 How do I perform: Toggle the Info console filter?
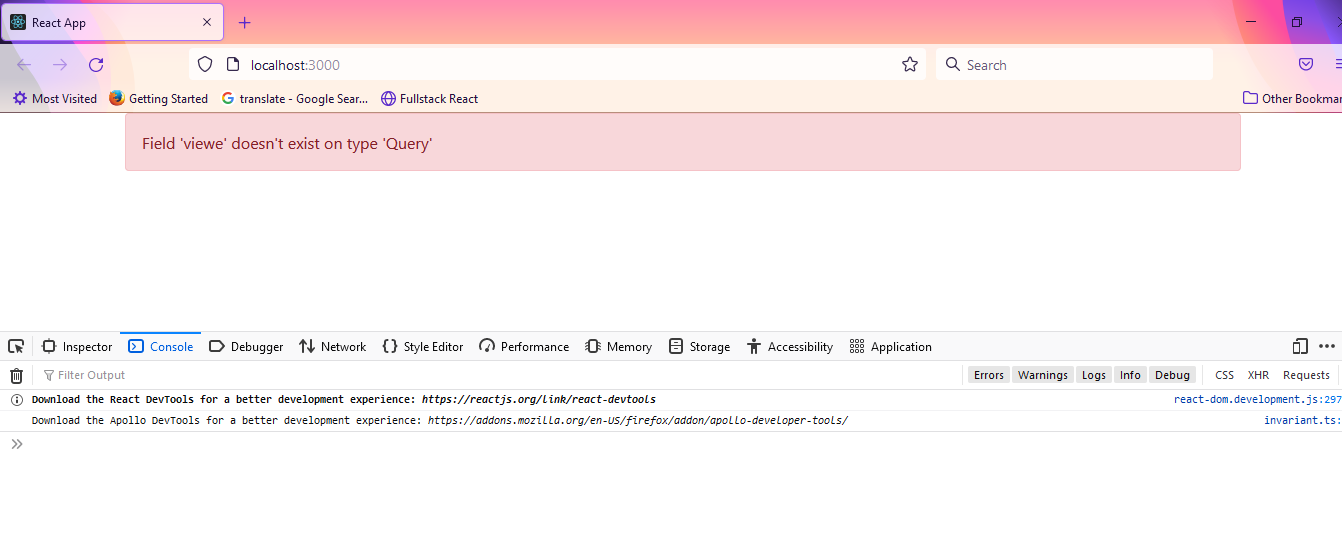tap(1130, 375)
